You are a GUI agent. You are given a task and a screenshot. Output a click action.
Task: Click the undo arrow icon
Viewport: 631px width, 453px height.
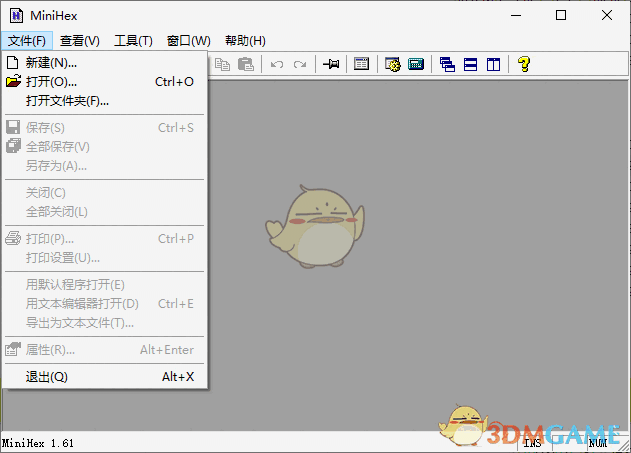pyautogui.click(x=276, y=64)
